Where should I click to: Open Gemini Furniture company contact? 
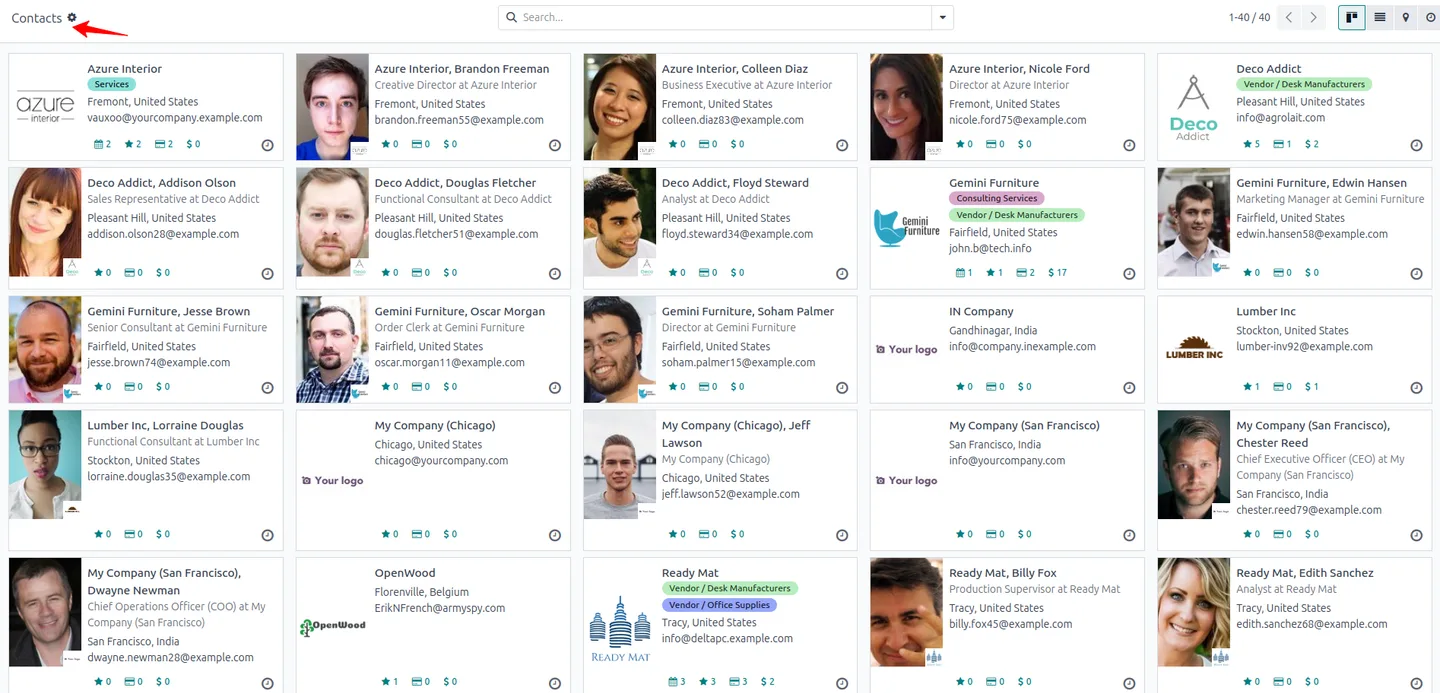pyautogui.click(x=994, y=183)
